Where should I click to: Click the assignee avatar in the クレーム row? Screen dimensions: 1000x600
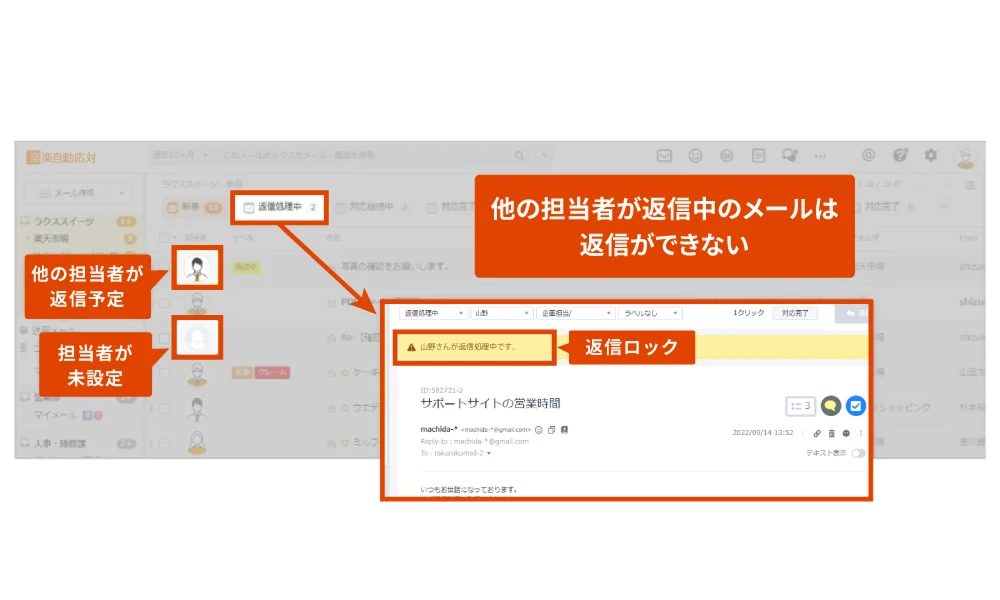(197, 373)
